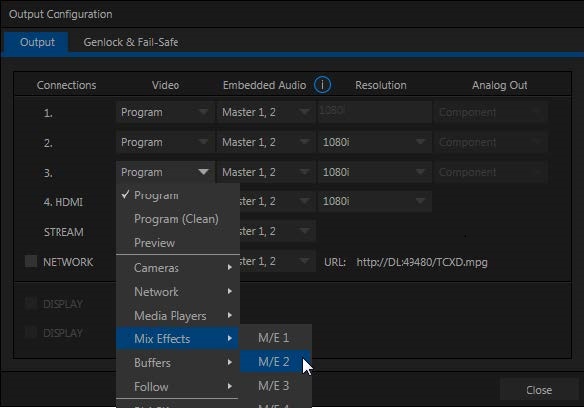Toggle the first DISPLAY checkbox
584x408 pixels.
pyautogui.click(x=31, y=303)
